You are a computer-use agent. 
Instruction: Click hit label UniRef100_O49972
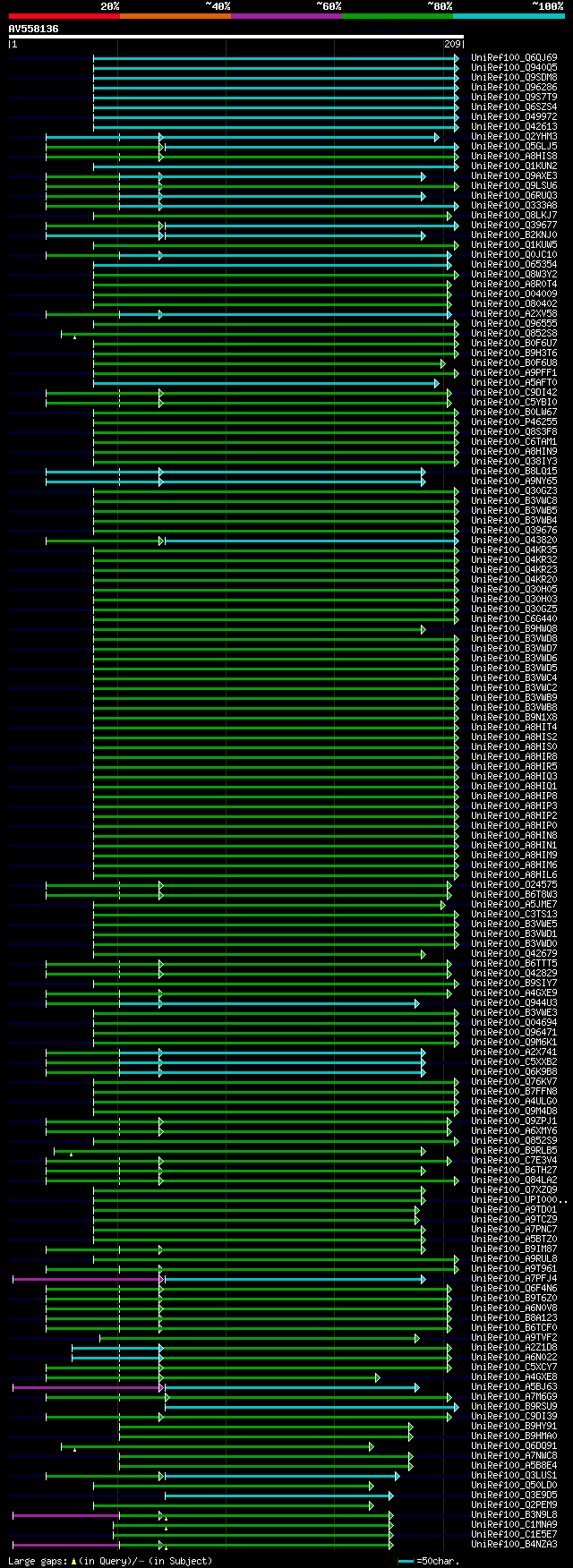pyautogui.click(x=514, y=116)
